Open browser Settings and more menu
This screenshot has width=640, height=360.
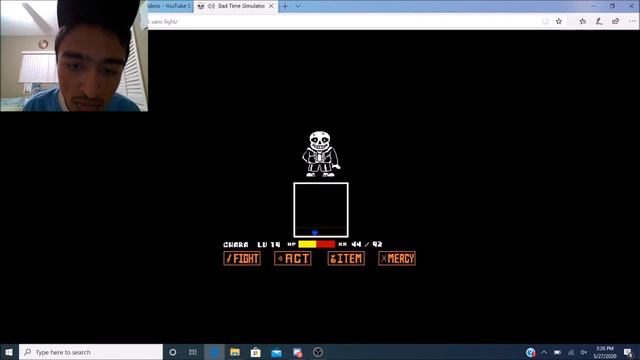click(x=632, y=22)
